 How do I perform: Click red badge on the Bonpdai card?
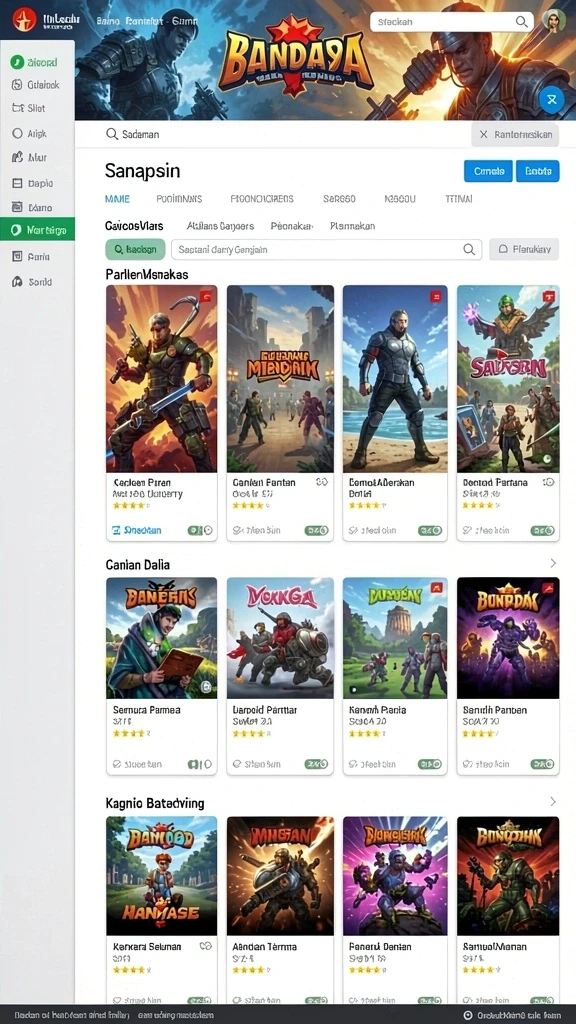pos(549,587)
